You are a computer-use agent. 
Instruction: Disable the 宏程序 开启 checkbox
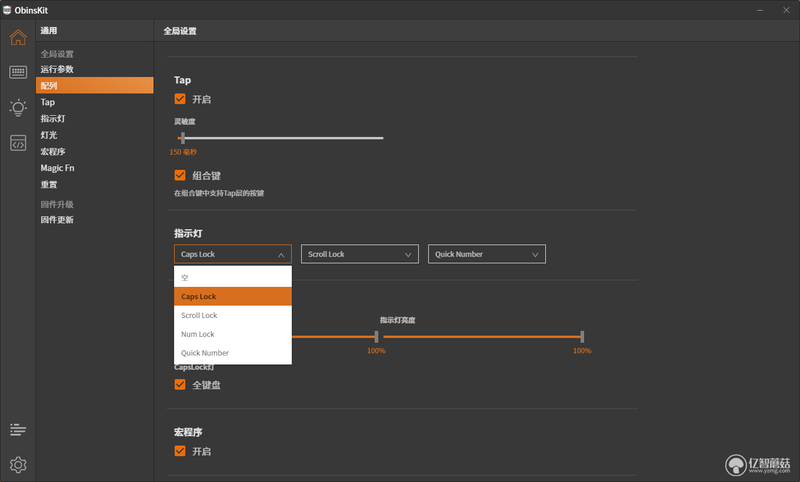[x=180, y=451]
